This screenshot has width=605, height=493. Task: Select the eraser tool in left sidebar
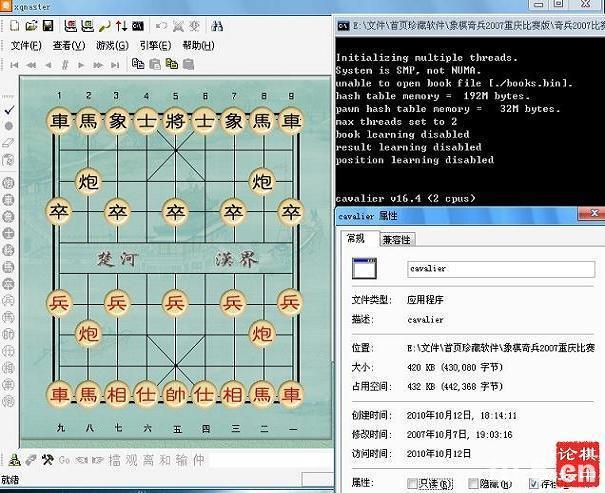tap(8, 143)
